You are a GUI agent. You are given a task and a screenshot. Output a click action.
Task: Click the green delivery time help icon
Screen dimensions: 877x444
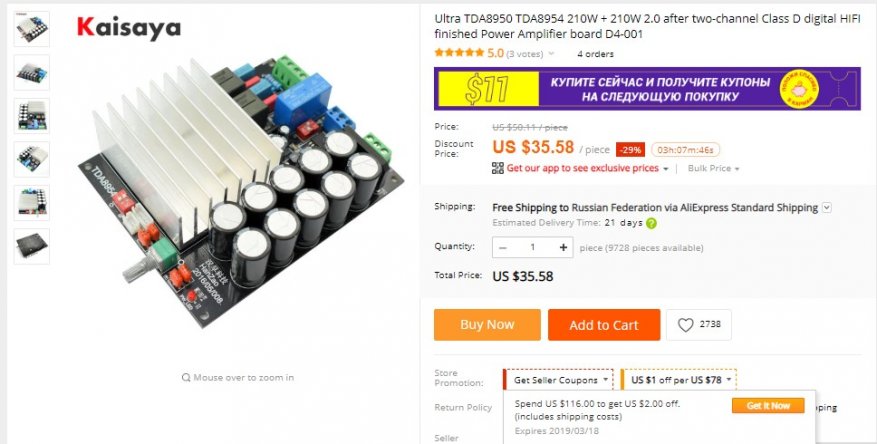[x=651, y=223]
